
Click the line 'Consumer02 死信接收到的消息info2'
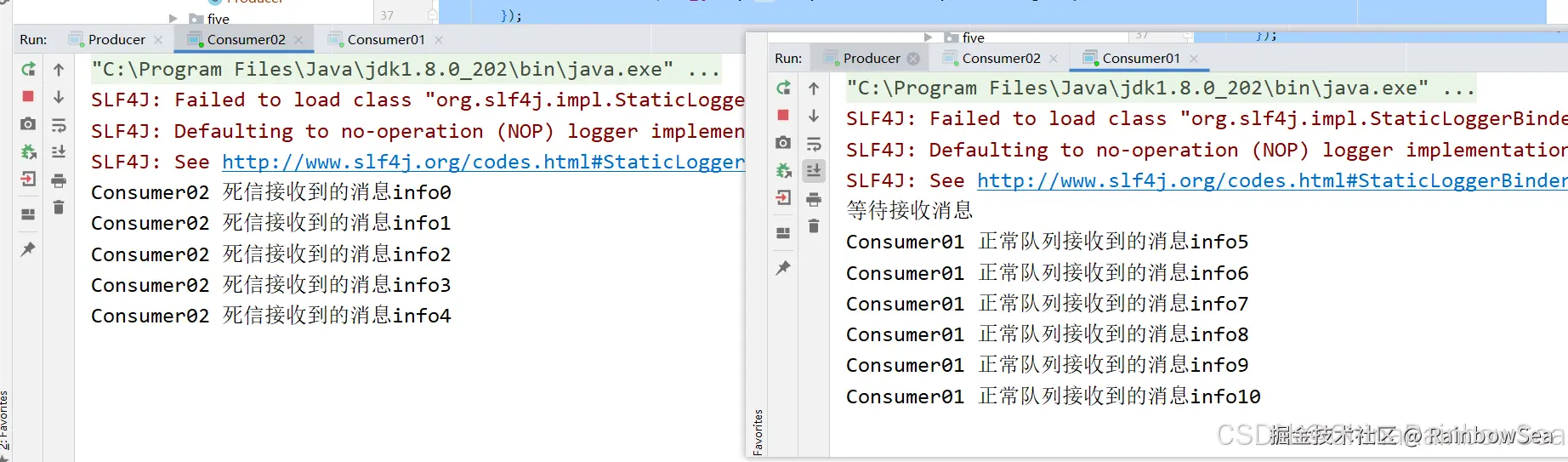(271, 254)
